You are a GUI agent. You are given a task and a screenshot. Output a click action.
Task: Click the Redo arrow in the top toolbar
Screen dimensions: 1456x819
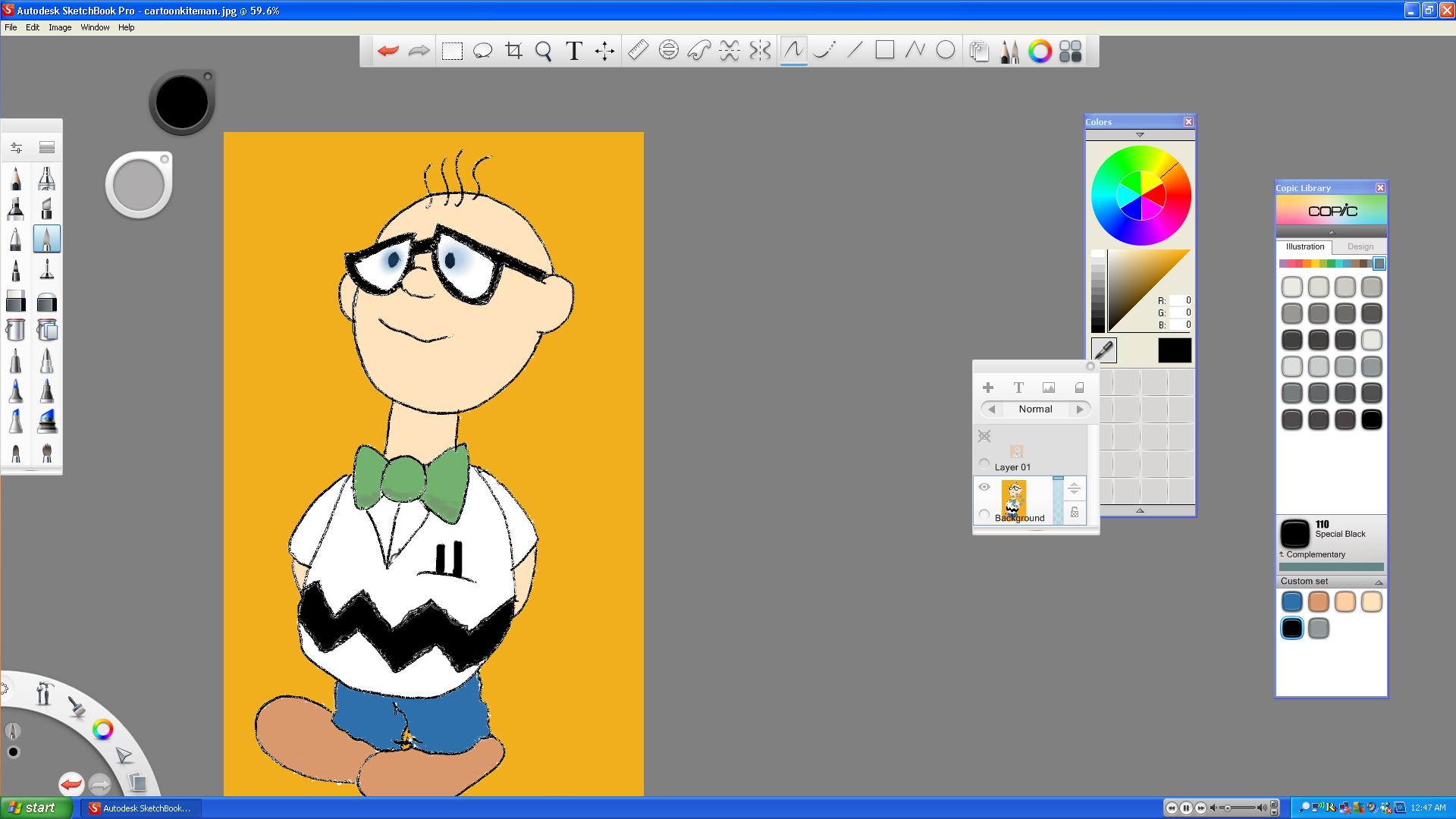click(x=419, y=51)
